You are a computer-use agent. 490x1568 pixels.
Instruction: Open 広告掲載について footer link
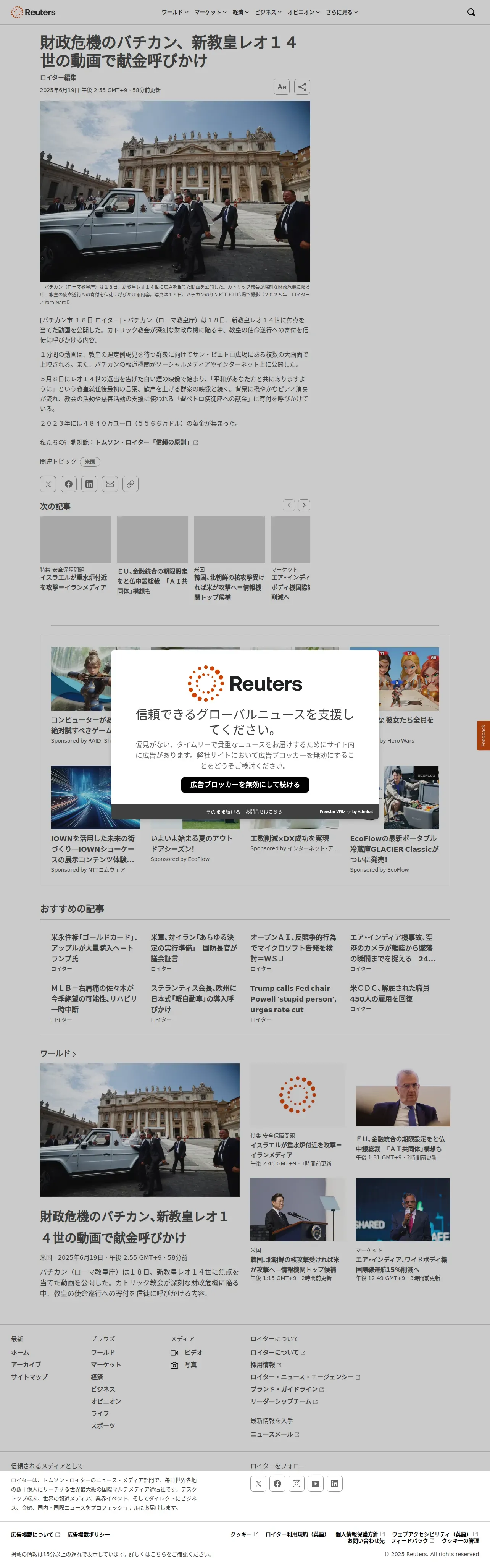[35, 1534]
